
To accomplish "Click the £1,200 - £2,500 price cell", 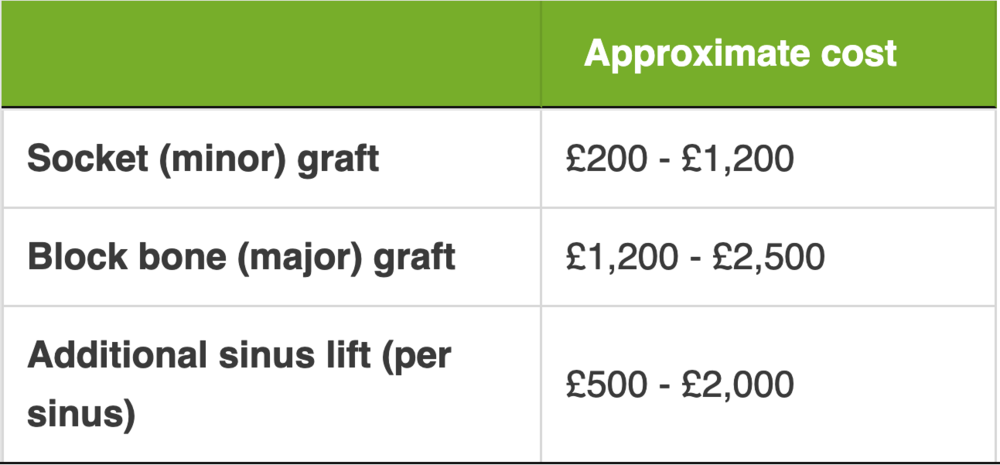I will pyautogui.click(x=695, y=257).
